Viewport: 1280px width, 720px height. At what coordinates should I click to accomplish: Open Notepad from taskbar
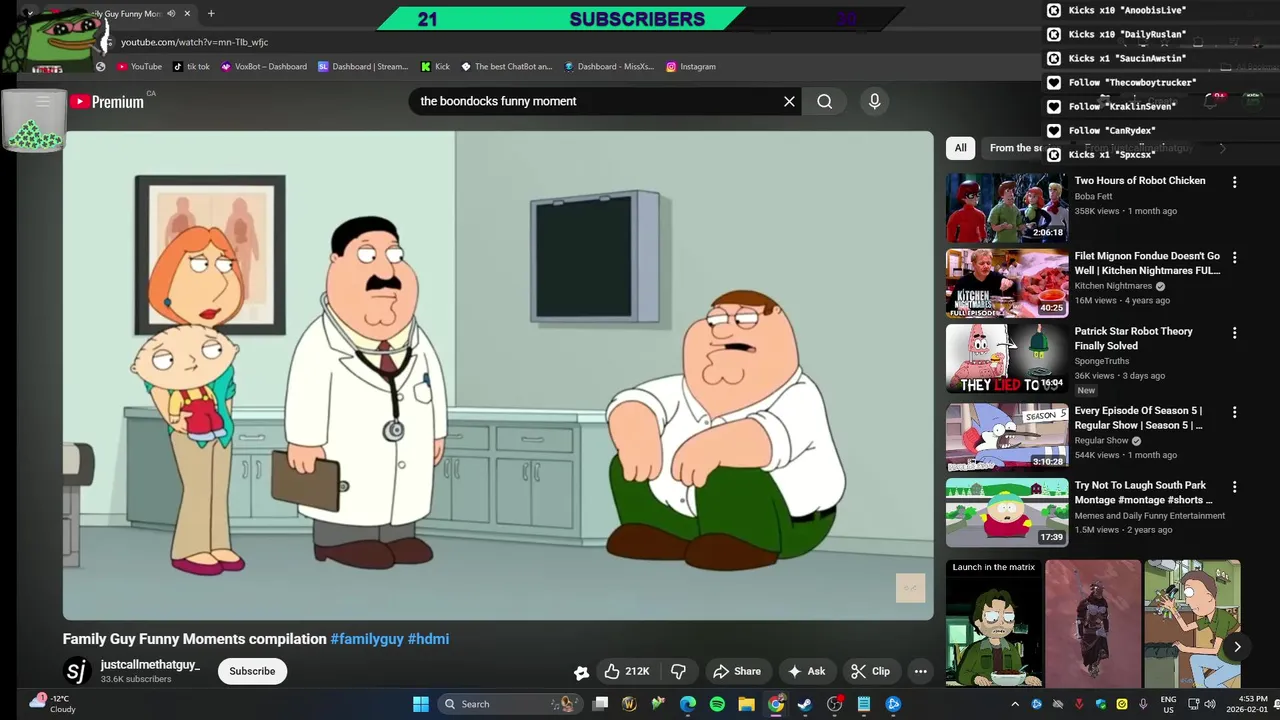coord(864,704)
